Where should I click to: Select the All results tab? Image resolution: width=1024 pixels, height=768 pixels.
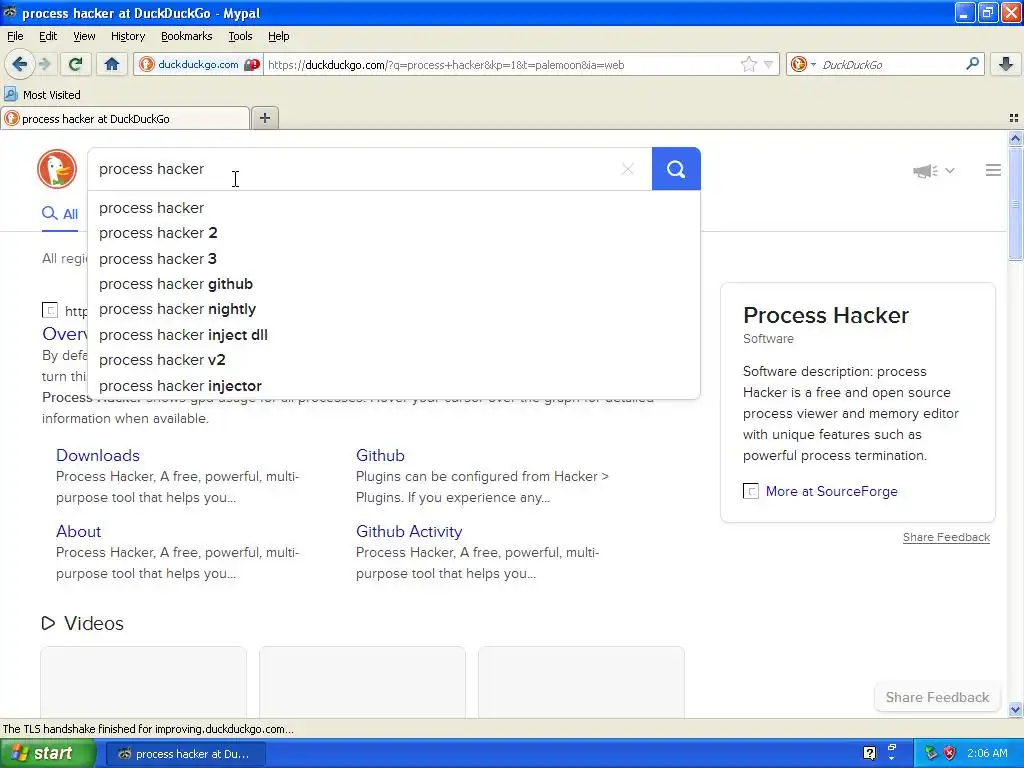click(60, 214)
